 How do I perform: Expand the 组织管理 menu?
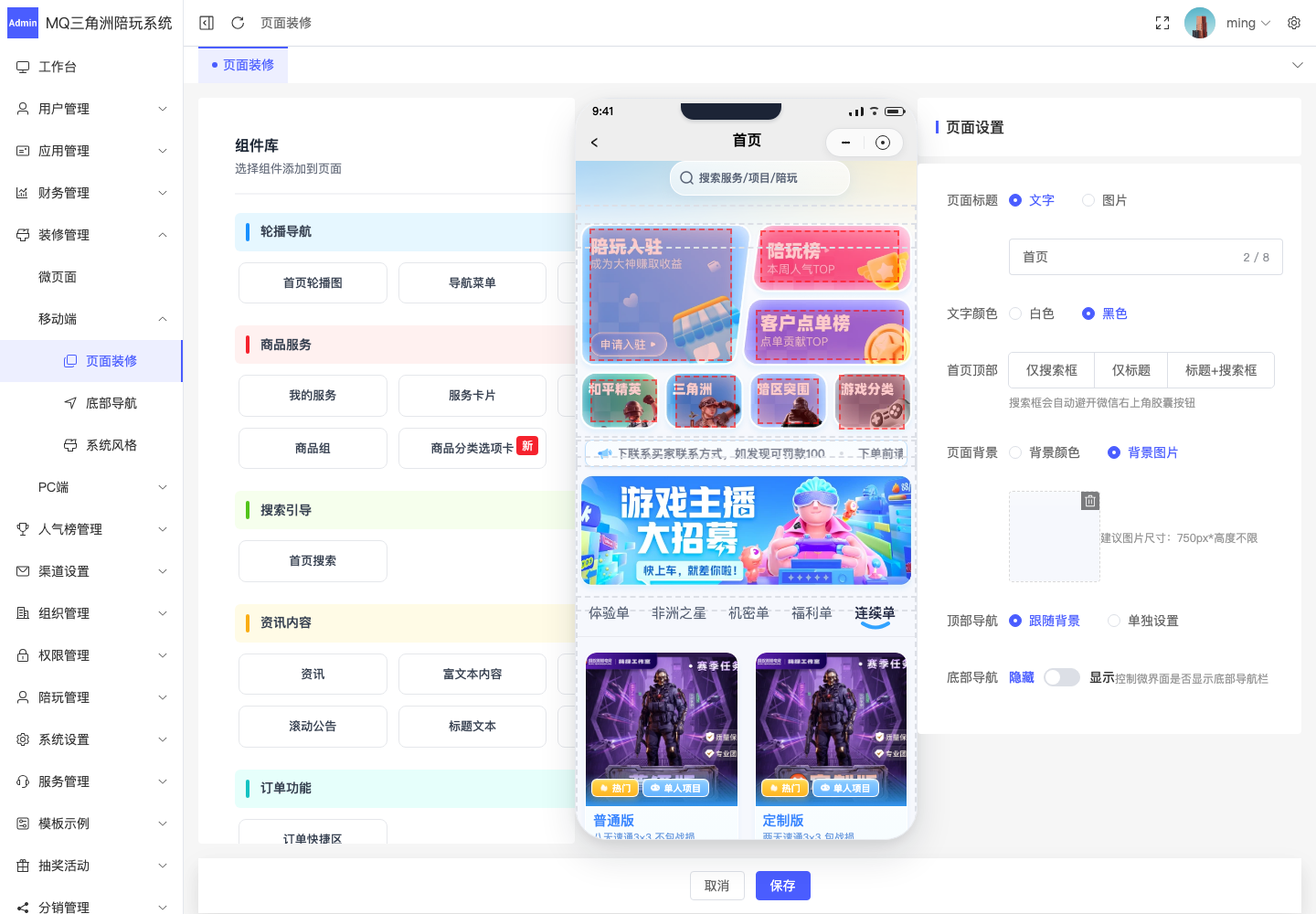[91, 613]
